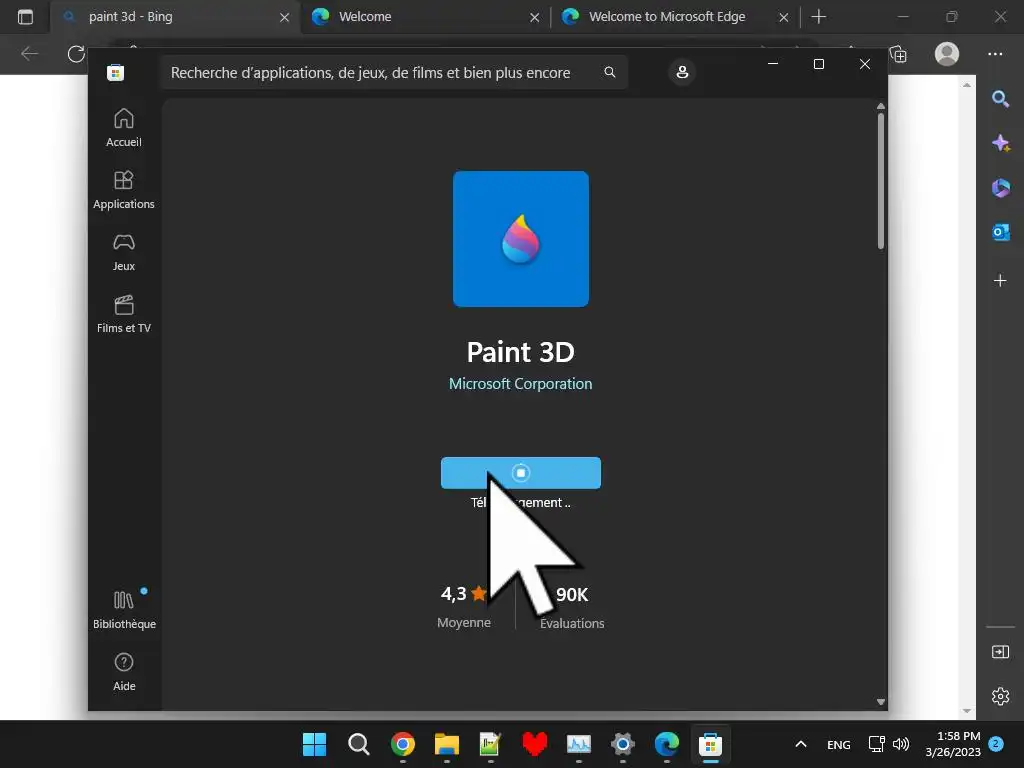Click the Store scrollbar down arrow
Image resolution: width=1024 pixels, height=768 pixels.
click(880, 702)
